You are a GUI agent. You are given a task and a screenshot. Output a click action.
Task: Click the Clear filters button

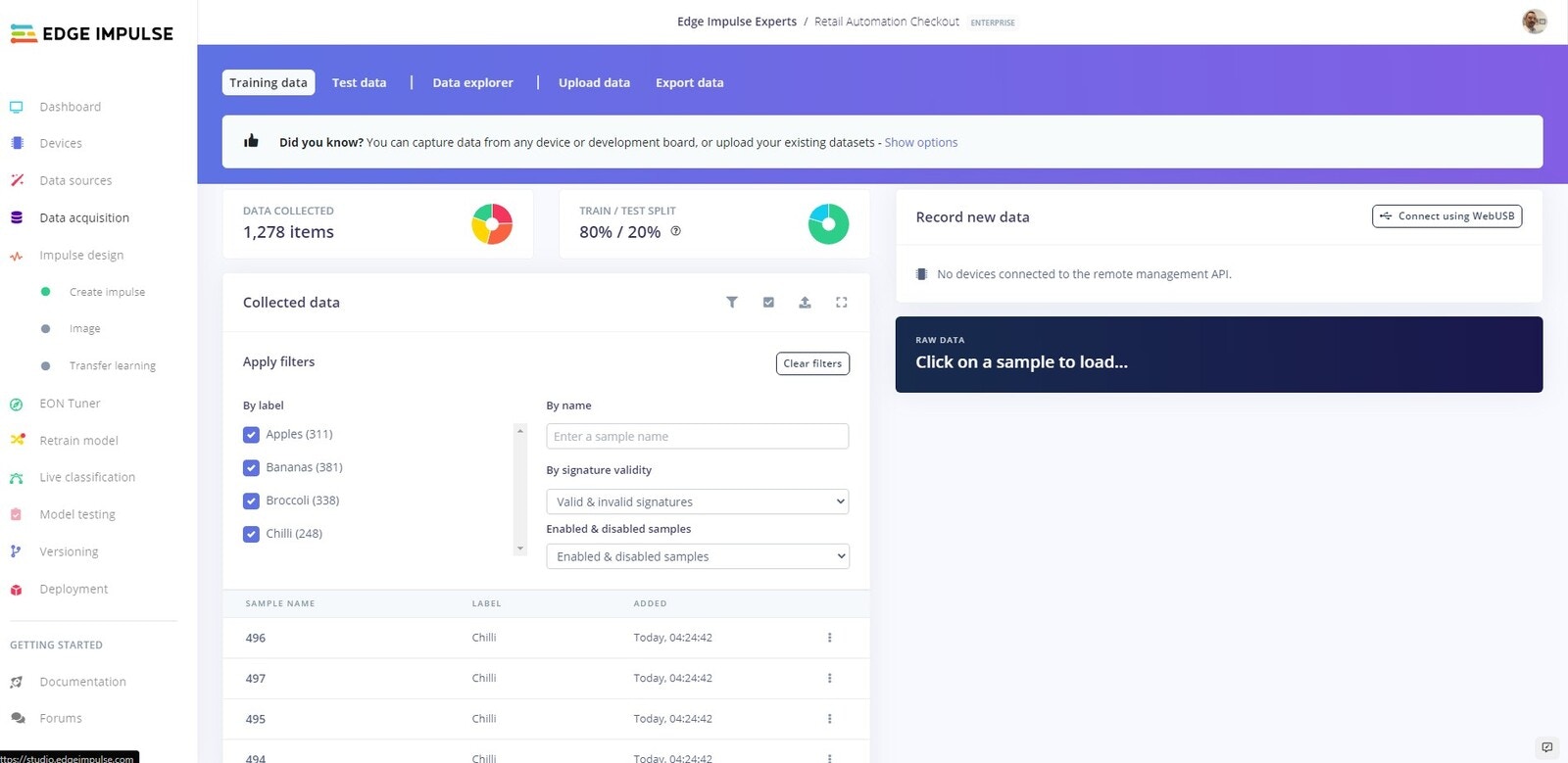[x=812, y=363]
